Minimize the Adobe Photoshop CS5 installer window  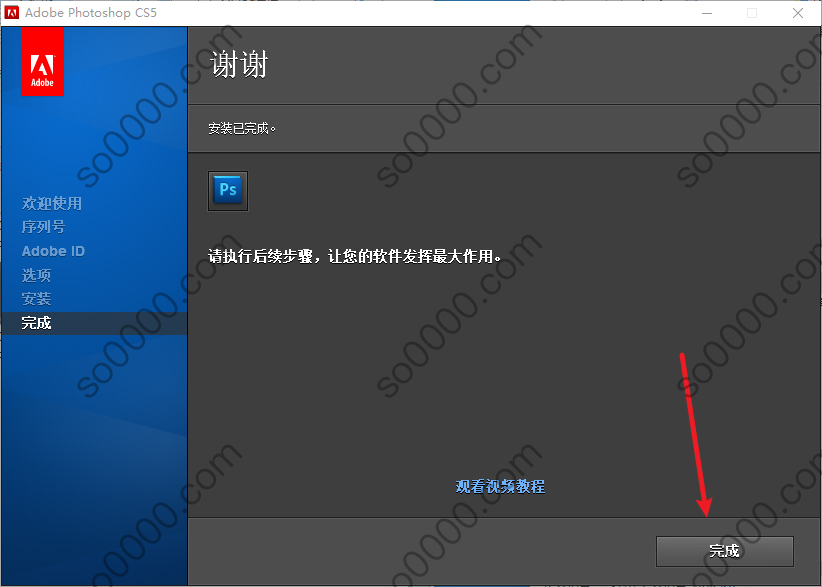(x=707, y=13)
